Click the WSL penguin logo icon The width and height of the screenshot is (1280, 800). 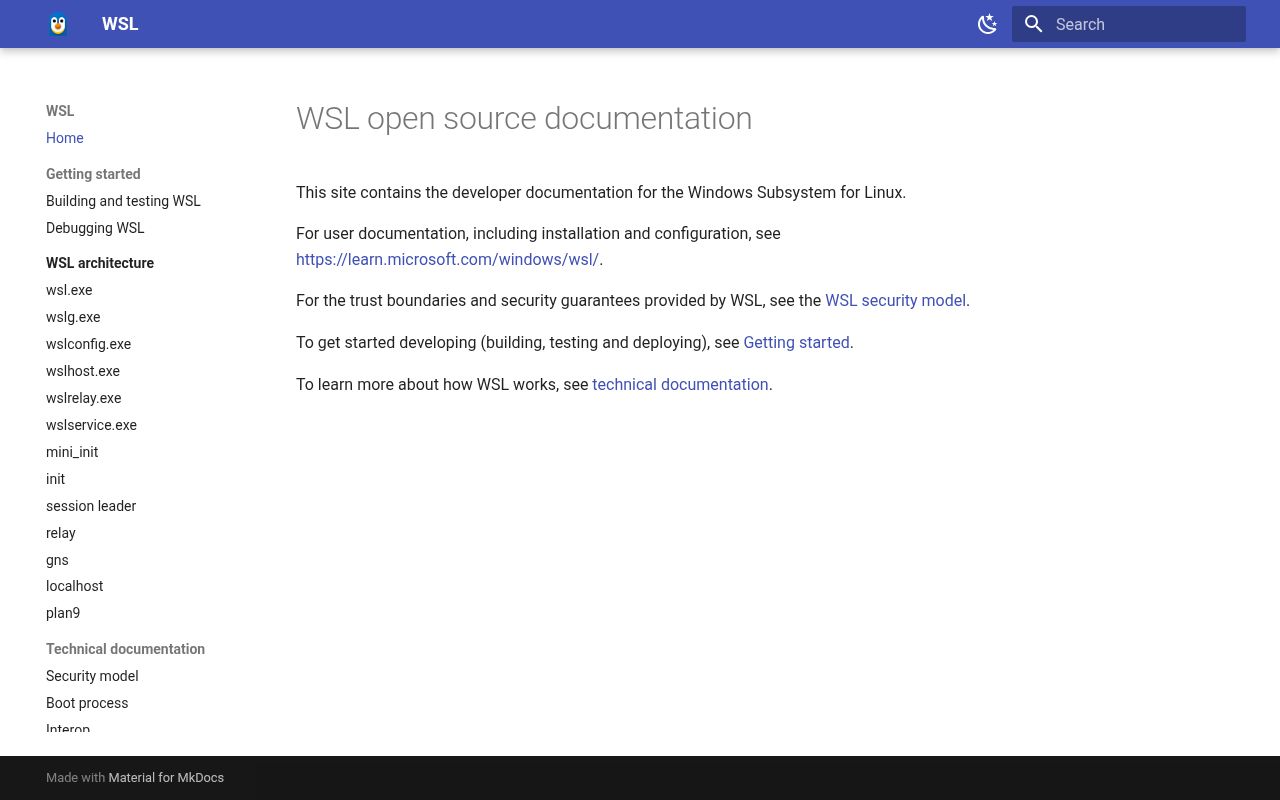click(x=58, y=24)
